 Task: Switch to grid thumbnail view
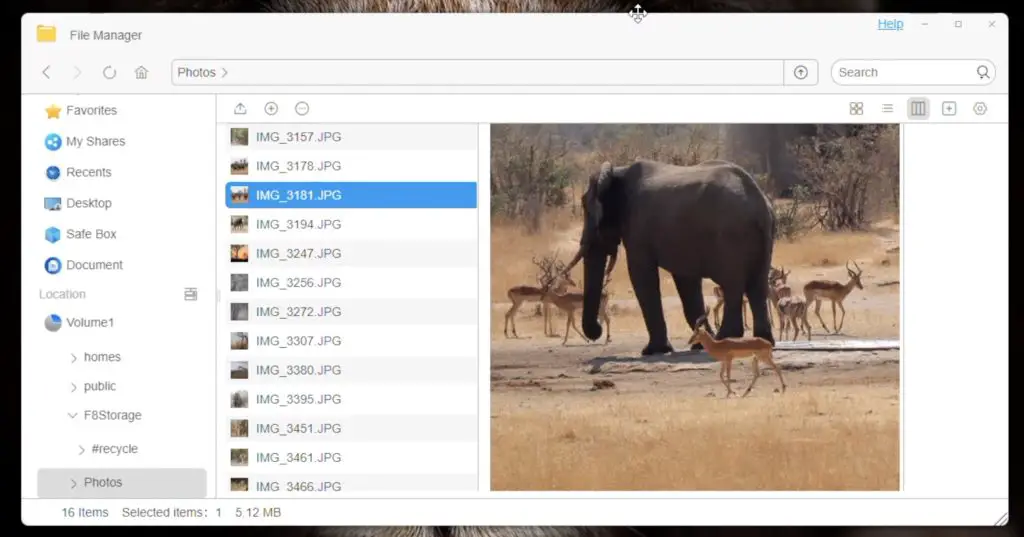[x=856, y=108]
